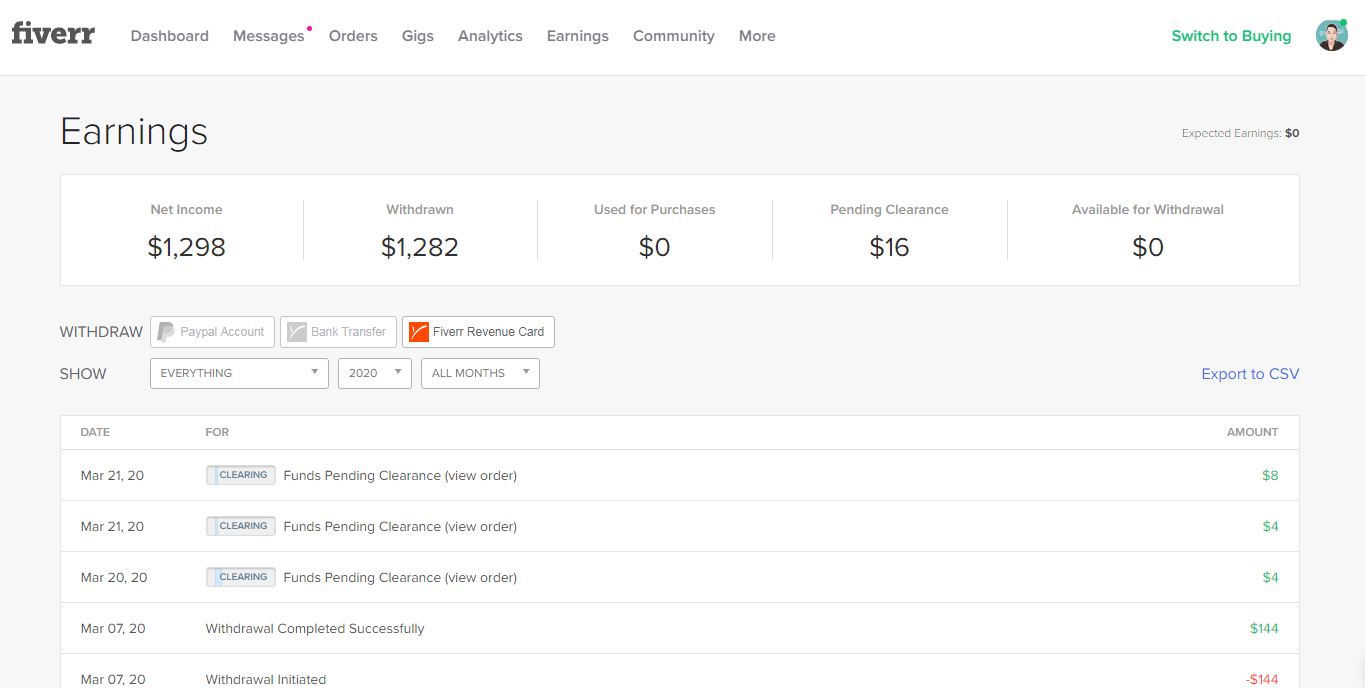Click Switch to Buying
This screenshot has width=1365, height=688.
1231,36
